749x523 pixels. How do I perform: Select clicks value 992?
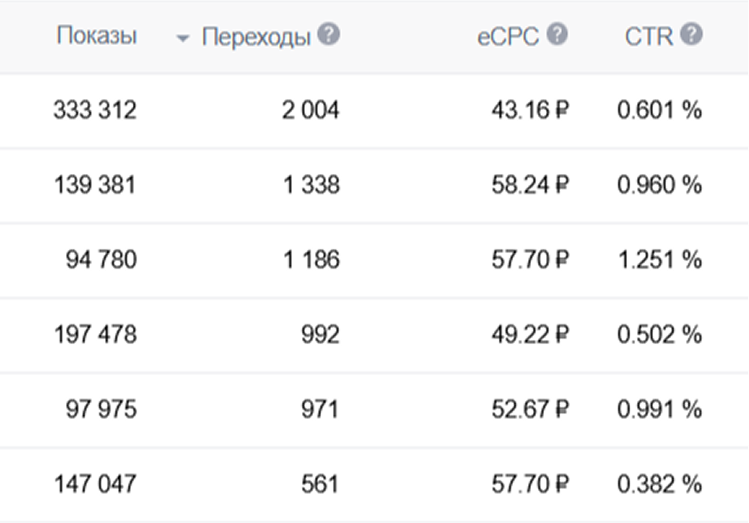point(320,334)
